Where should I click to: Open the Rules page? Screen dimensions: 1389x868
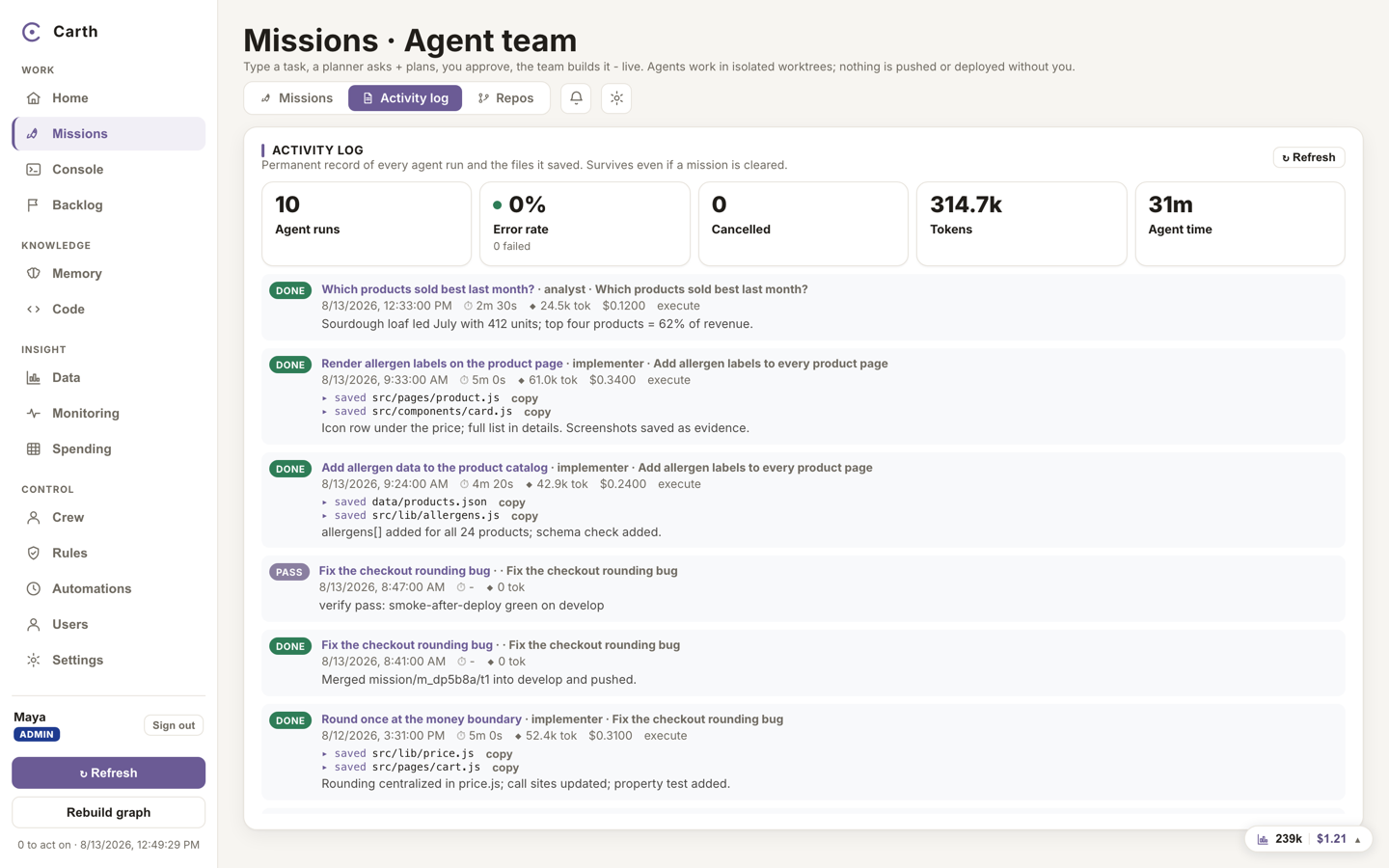pos(108,554)
